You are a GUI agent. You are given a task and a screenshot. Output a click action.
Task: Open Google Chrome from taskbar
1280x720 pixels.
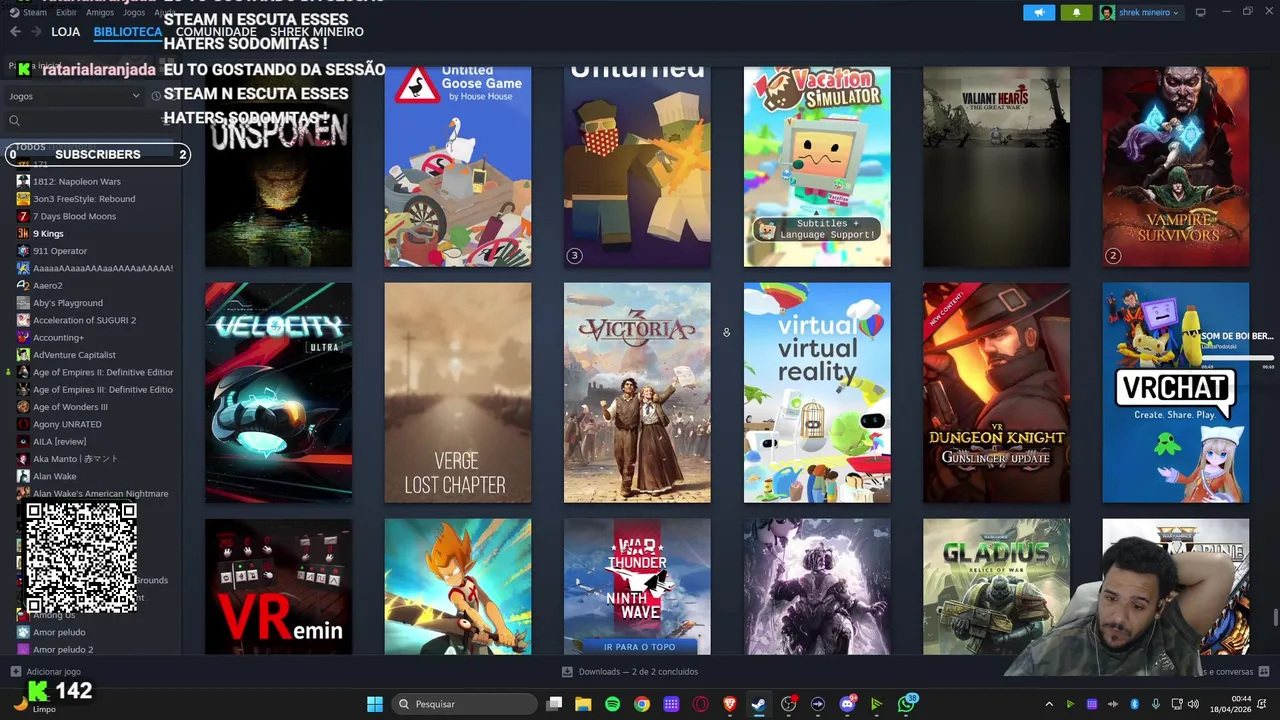[642, 704]
